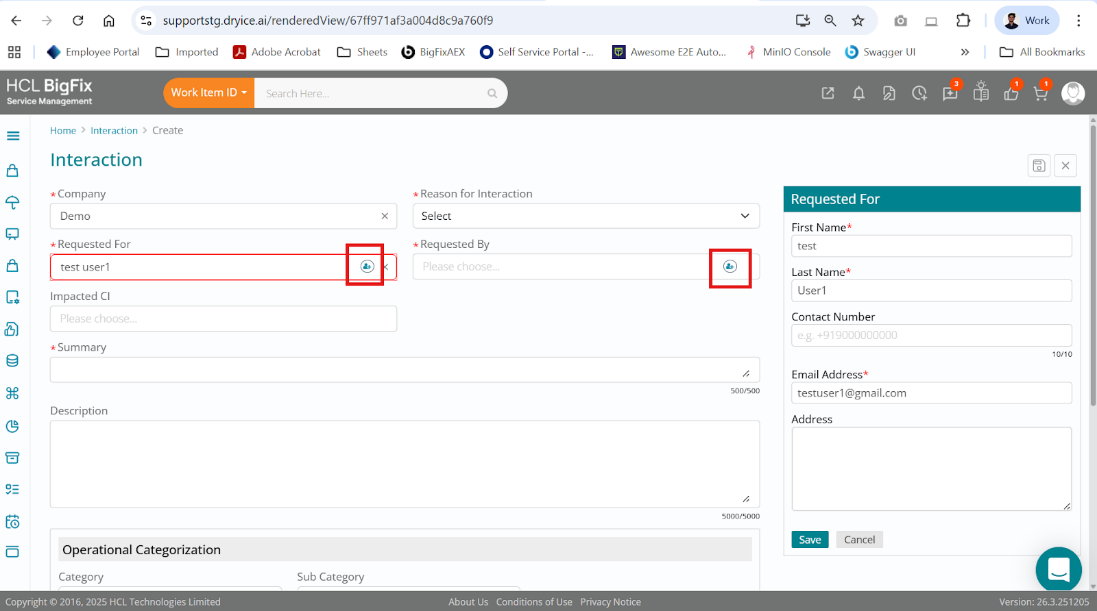This screenshot has width=1097, height=611.
Task: Open the chat feedback icon showing 3 notifications
Action: click(949, 93)
